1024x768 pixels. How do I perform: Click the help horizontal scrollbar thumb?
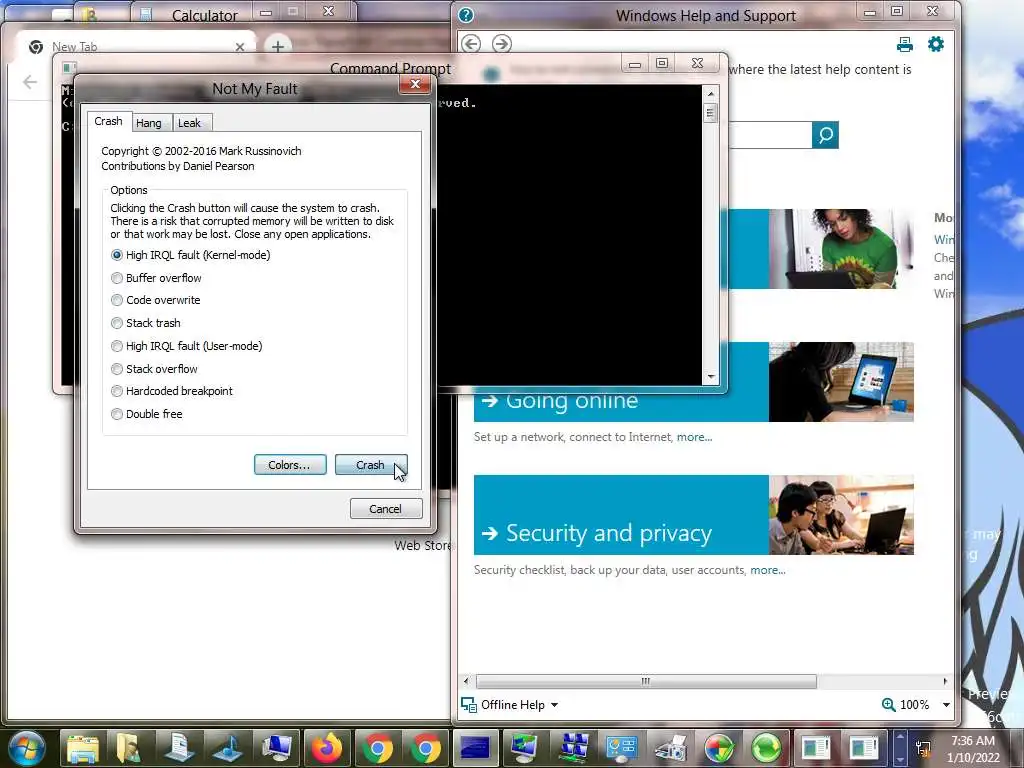646,681
